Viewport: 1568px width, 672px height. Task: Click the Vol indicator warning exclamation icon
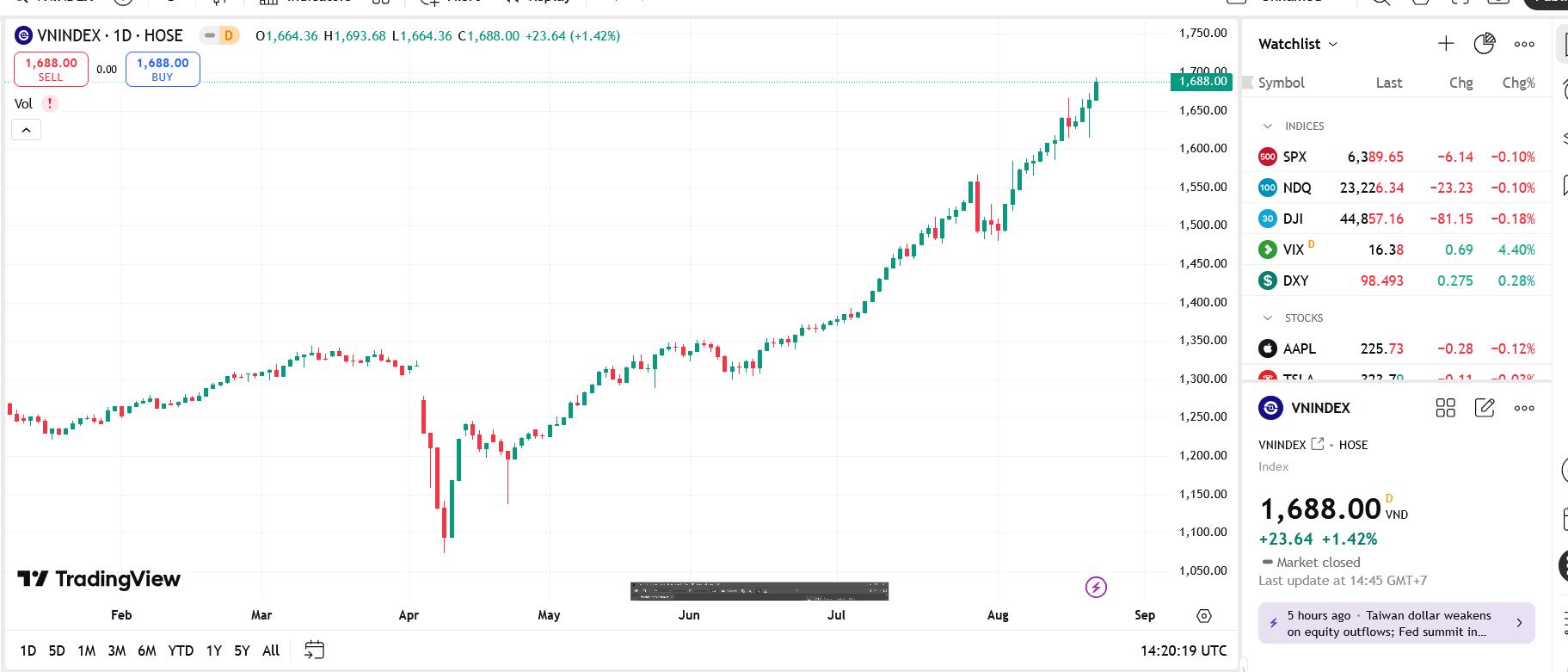coord(50,103)
